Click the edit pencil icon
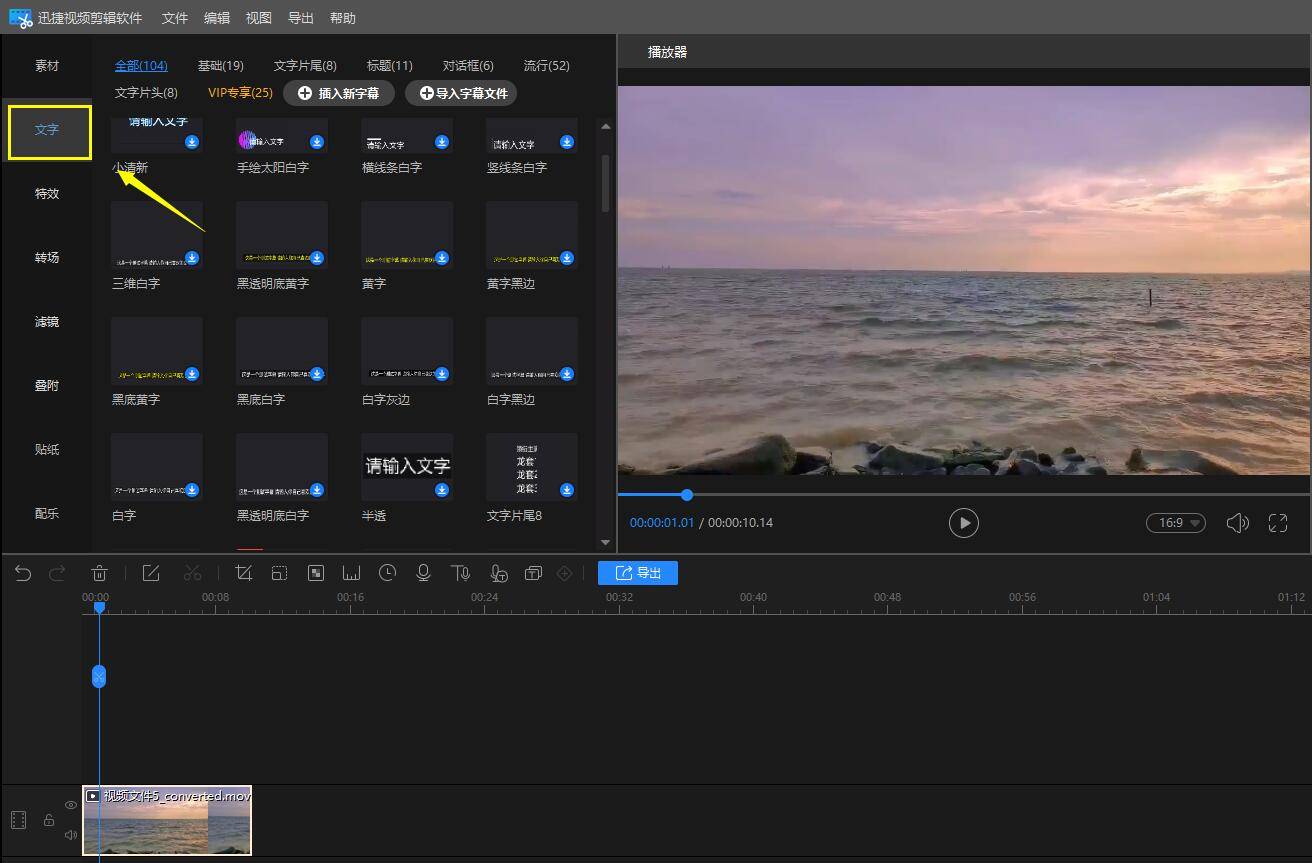 tap(151, 573)
